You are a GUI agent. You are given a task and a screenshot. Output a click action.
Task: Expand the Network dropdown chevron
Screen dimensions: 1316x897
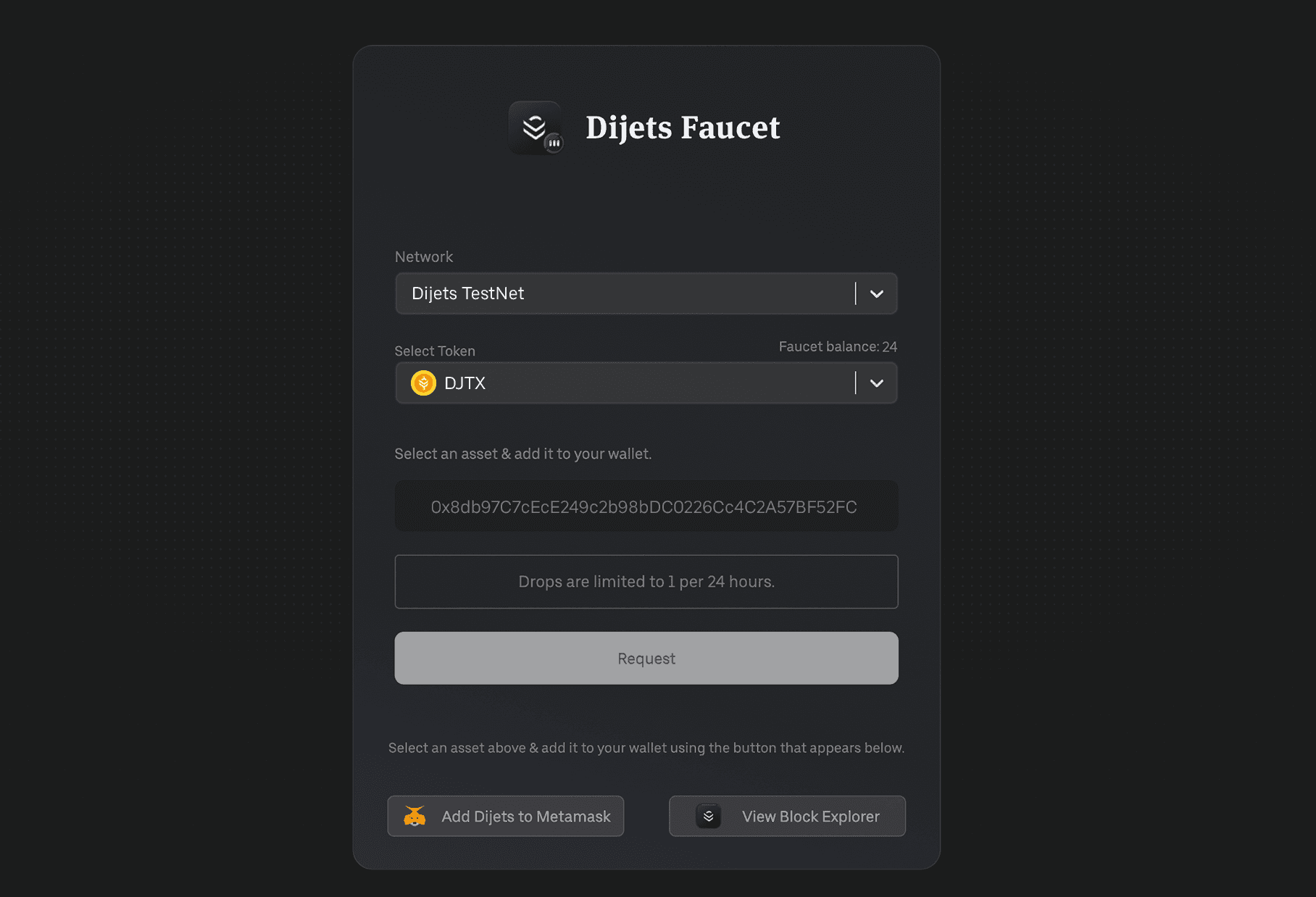point(876,293)
